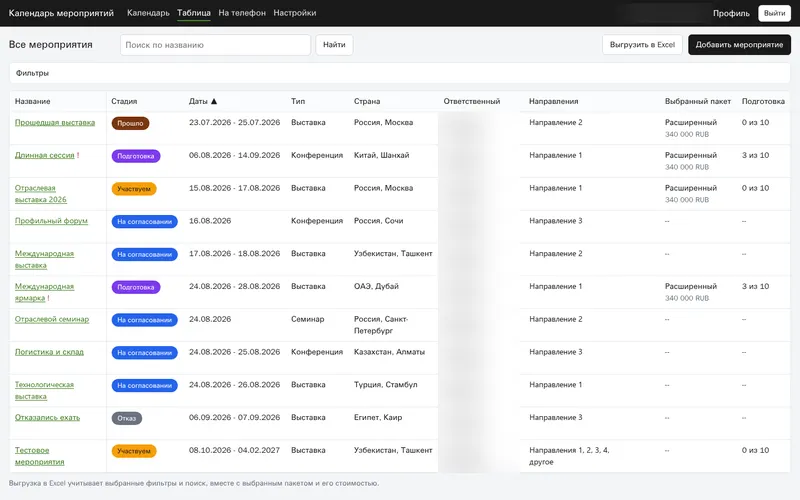Image resolution: width=800 pixels, height=500 pixels.
Task: Click the Подготовка badge in Длинная сессия row
Action: 136,156
